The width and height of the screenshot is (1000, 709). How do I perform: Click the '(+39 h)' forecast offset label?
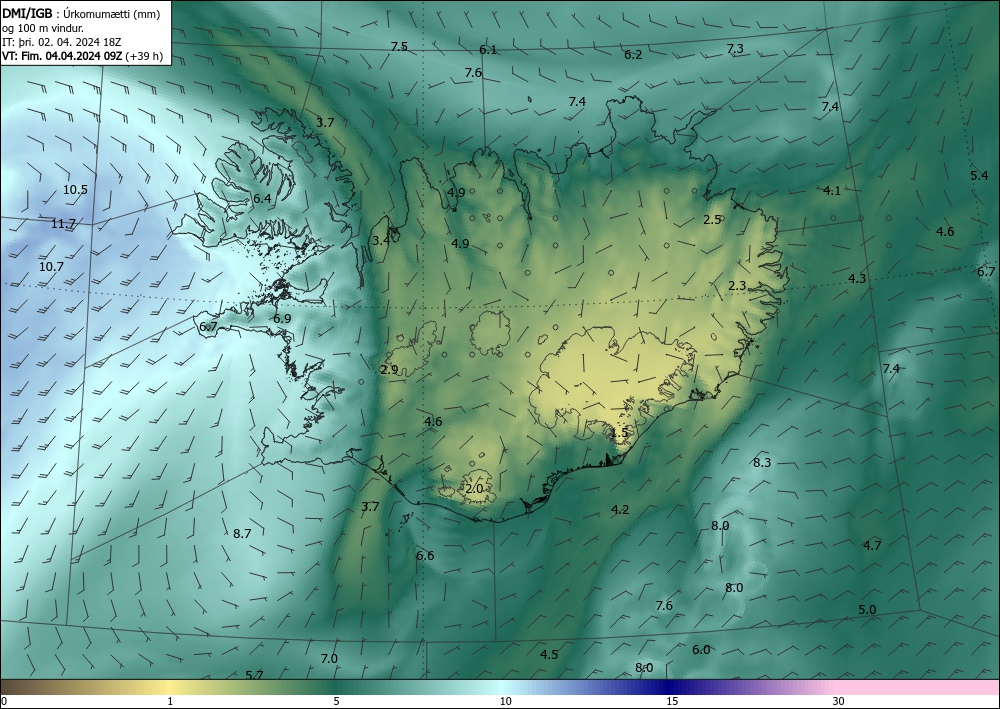[144, 56]
